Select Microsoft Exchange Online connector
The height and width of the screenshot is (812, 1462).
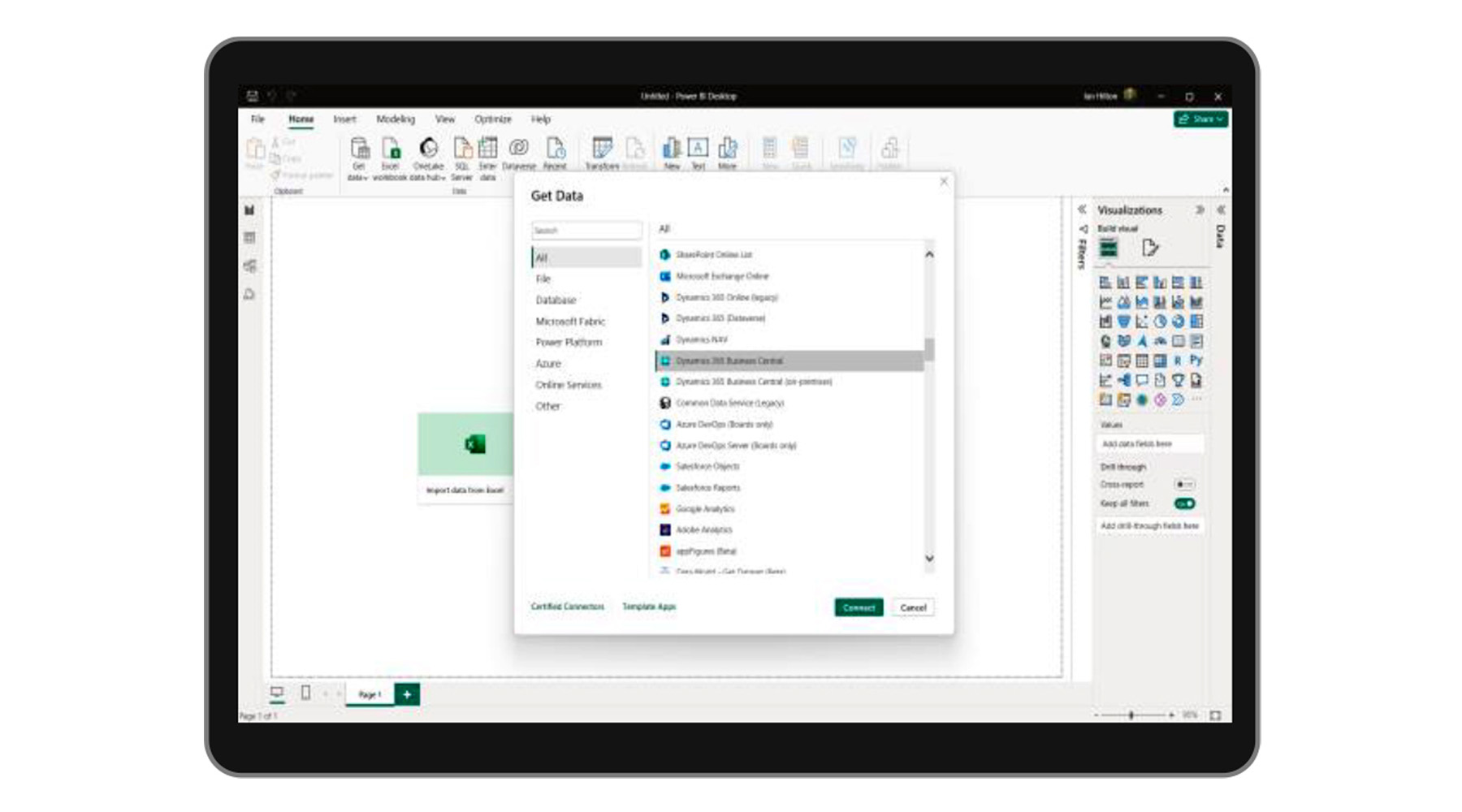(789, 276)
